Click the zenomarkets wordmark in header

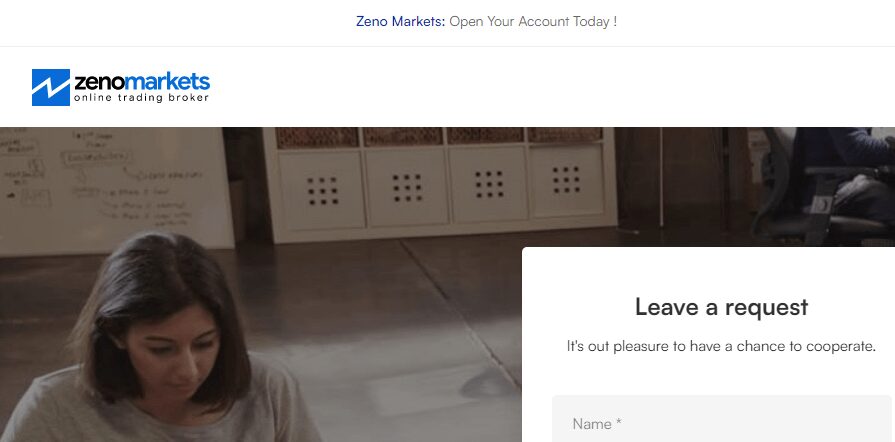[x=142, y=82]
